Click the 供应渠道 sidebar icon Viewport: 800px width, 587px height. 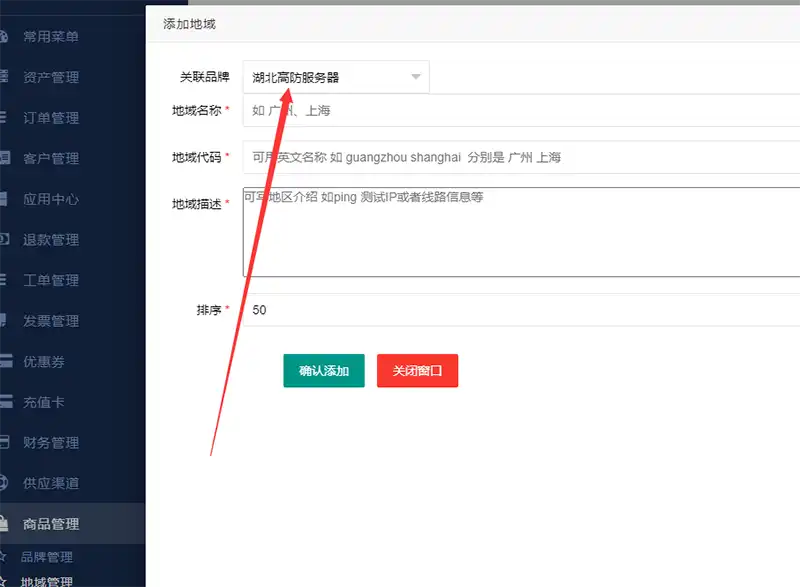(x=4, y=483)
